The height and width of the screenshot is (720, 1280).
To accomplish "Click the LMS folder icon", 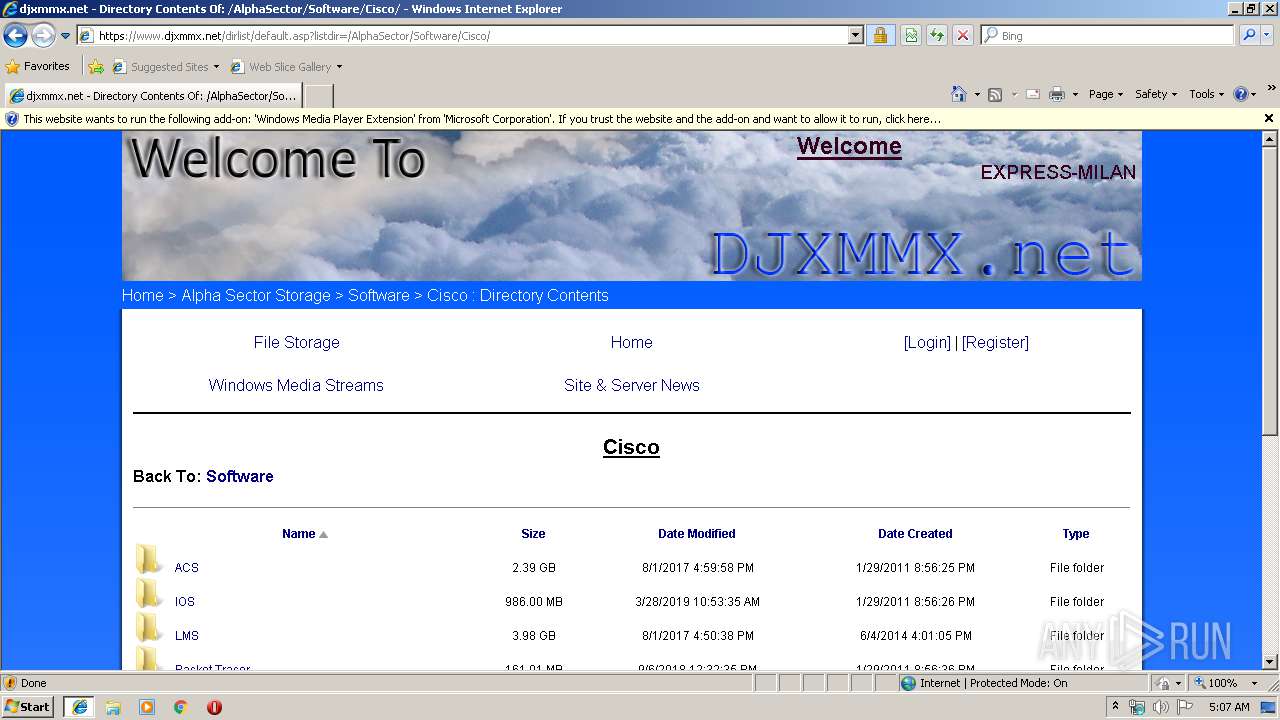I will pyautogui.click(x=149, y=628).
